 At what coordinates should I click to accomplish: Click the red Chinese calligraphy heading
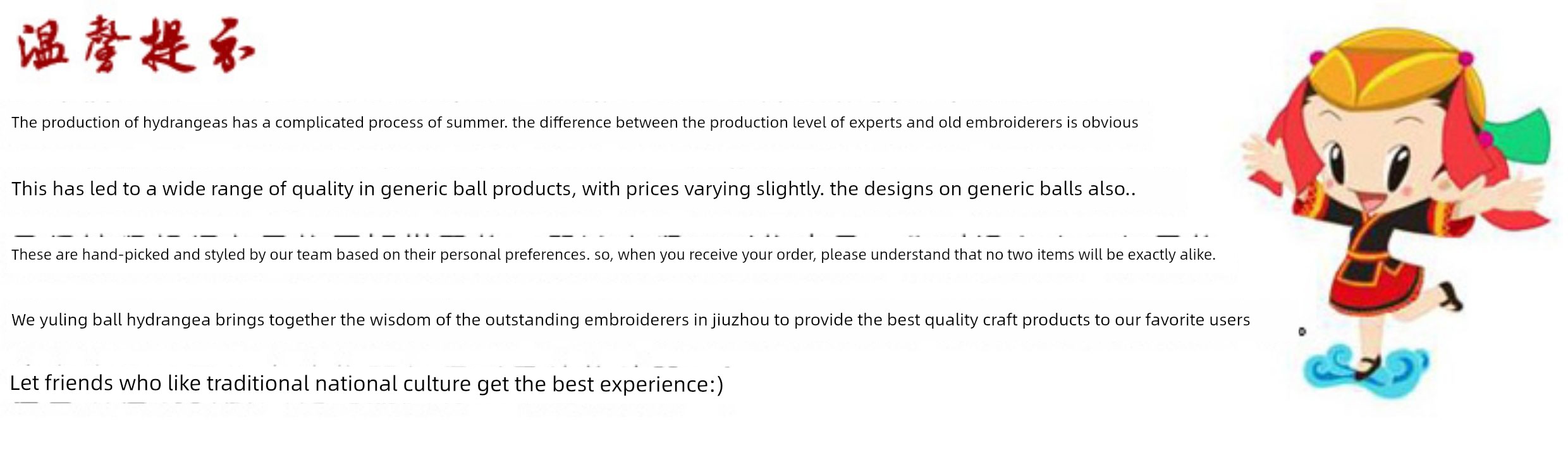[136, 44]
